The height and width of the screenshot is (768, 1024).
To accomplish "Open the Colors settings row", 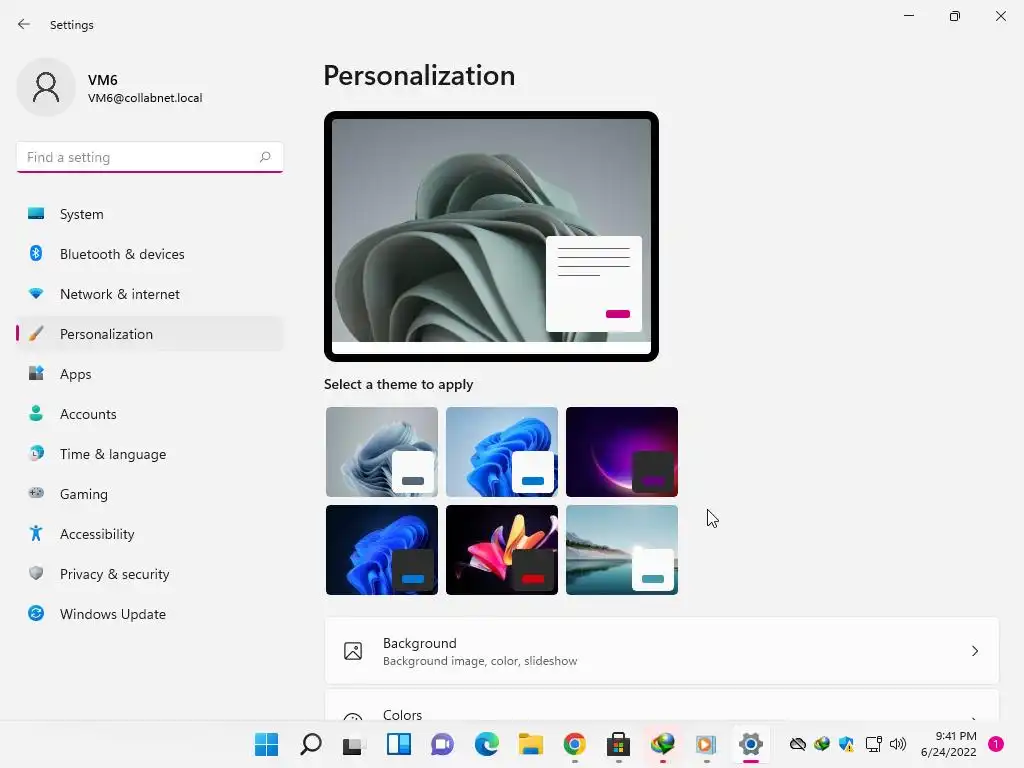I will 662,705.
